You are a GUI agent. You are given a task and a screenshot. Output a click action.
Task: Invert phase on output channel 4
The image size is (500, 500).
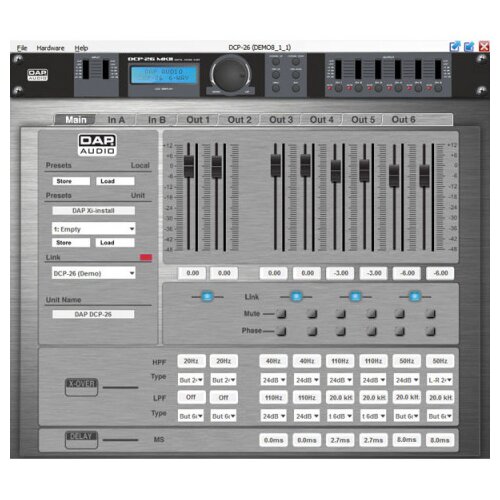tap(372, 331)
